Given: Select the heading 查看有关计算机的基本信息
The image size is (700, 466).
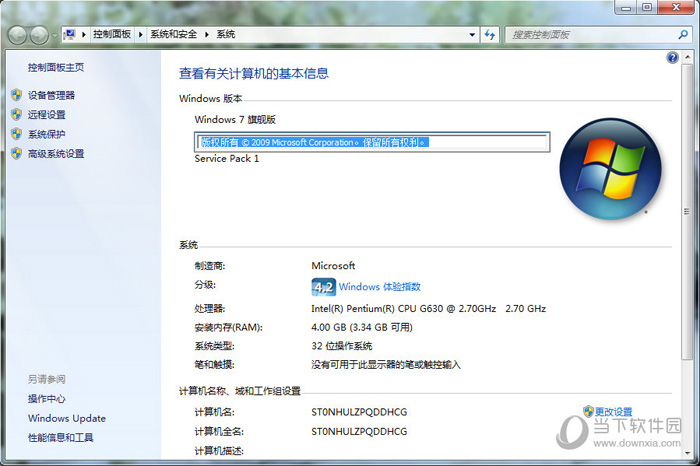Looking at the screenshot, I should coord(254,73).
